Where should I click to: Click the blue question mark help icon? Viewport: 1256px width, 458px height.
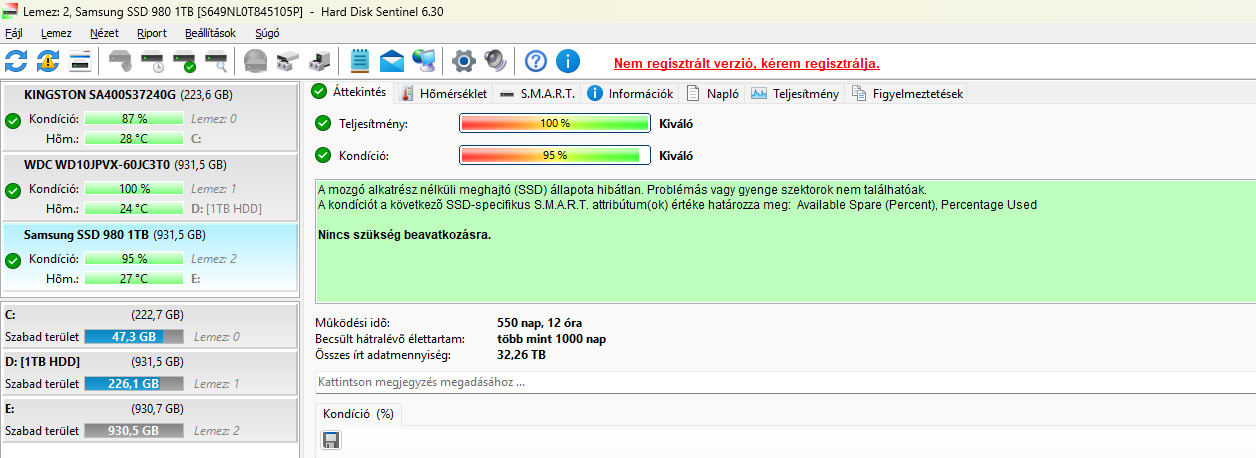(x=536, y=61)
